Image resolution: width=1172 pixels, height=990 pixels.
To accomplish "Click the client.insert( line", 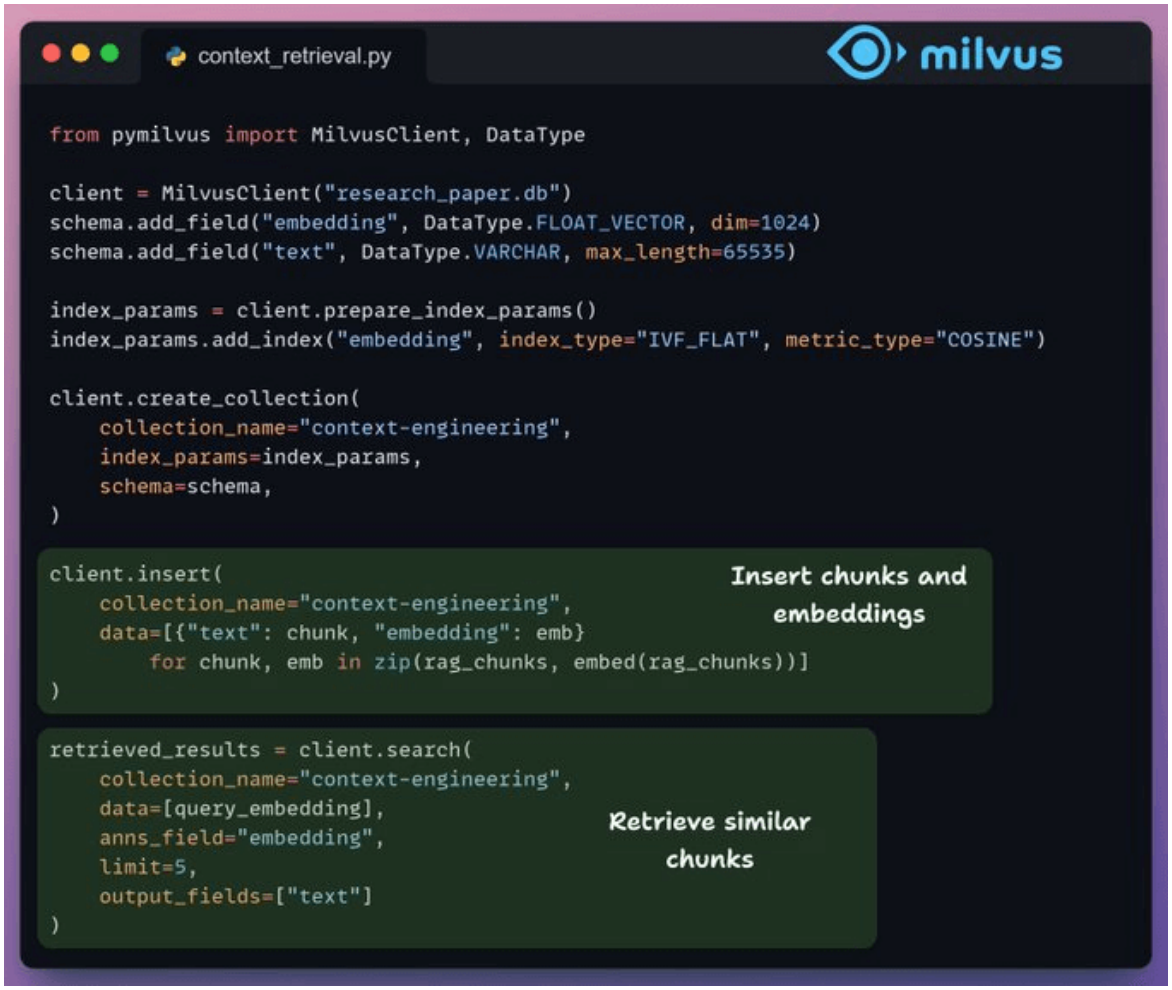I will [136, 574].
